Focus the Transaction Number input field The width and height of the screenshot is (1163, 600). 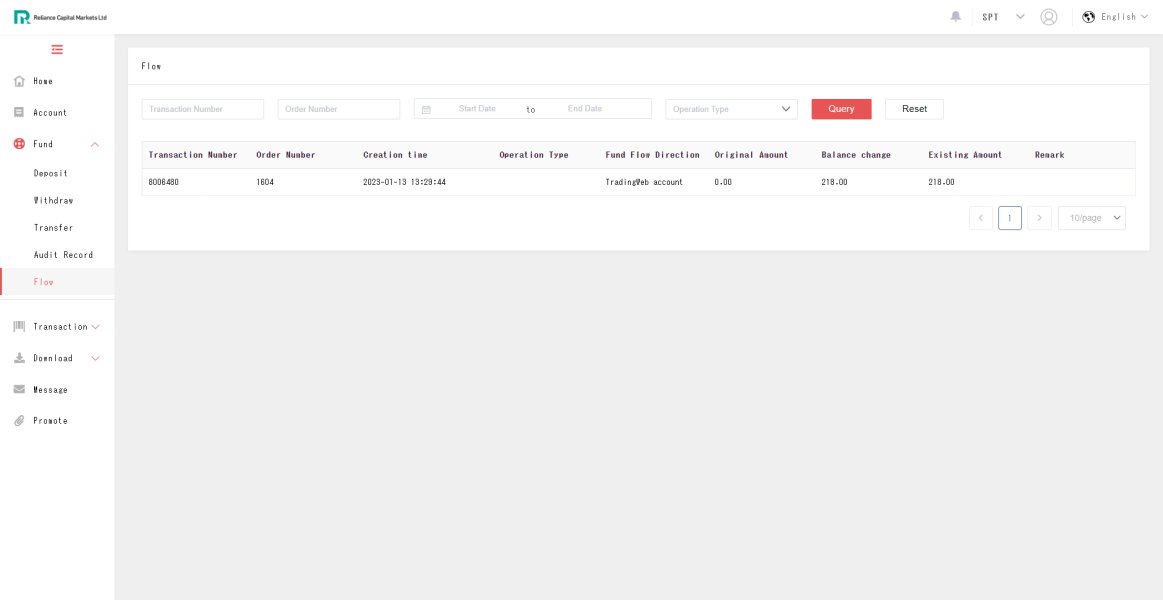(x=202, y=109)
